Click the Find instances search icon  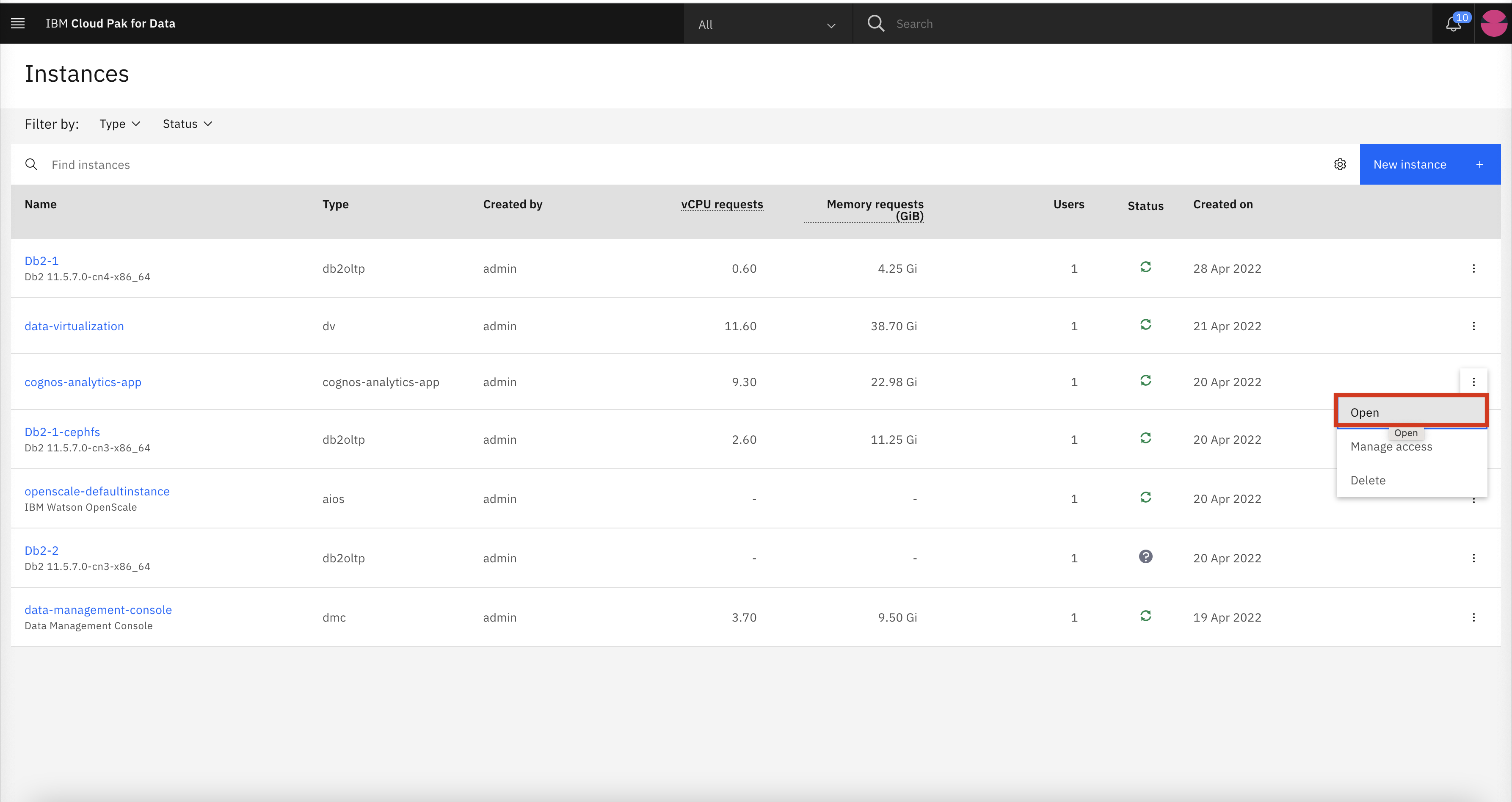click(x=31, y=164)
